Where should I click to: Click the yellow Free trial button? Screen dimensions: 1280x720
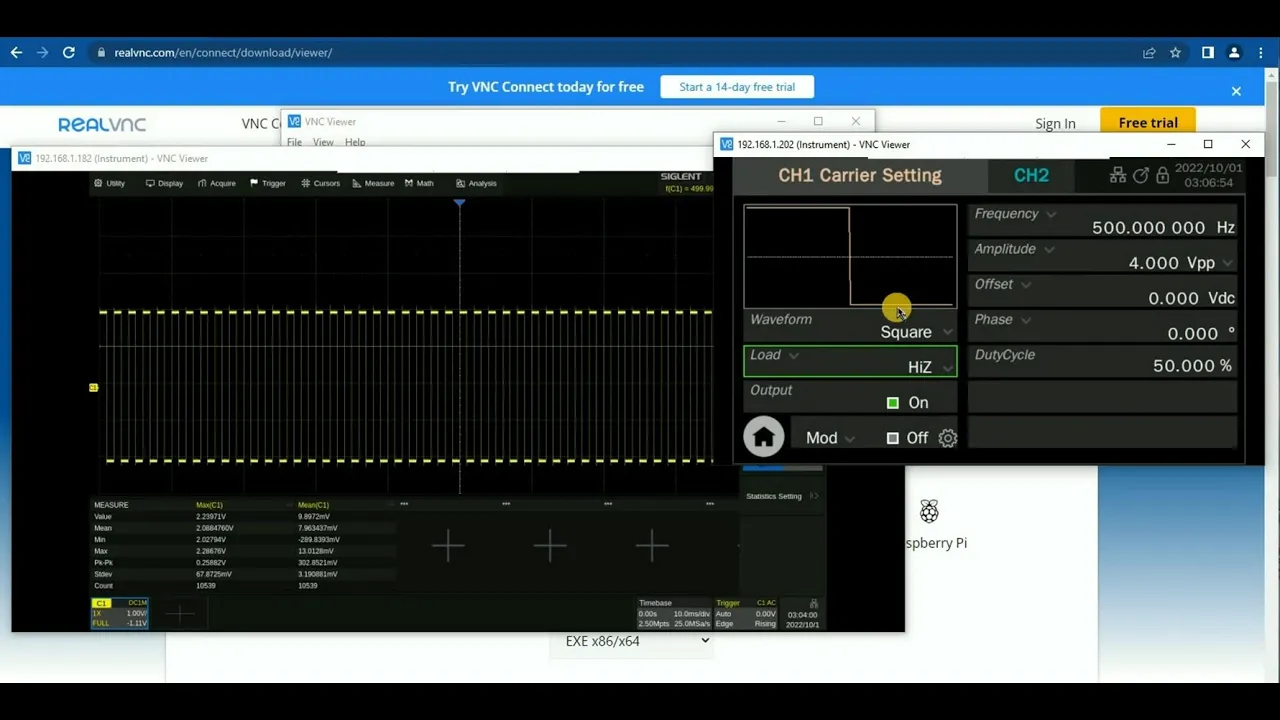coord(1148,123)
